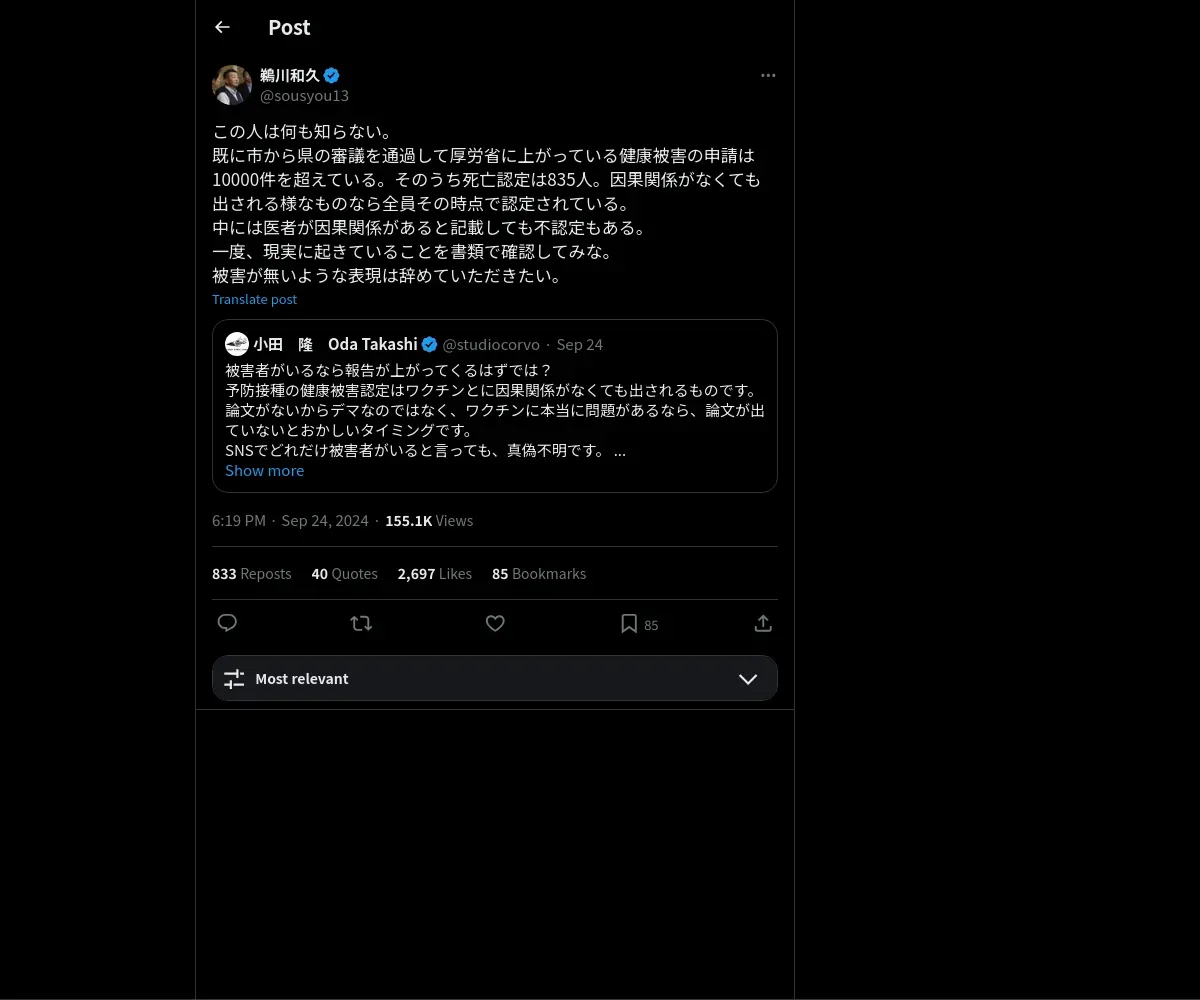Click verified badge beside Oda Takashi
Screen dimensions: 1200x1000
[429, 344]
